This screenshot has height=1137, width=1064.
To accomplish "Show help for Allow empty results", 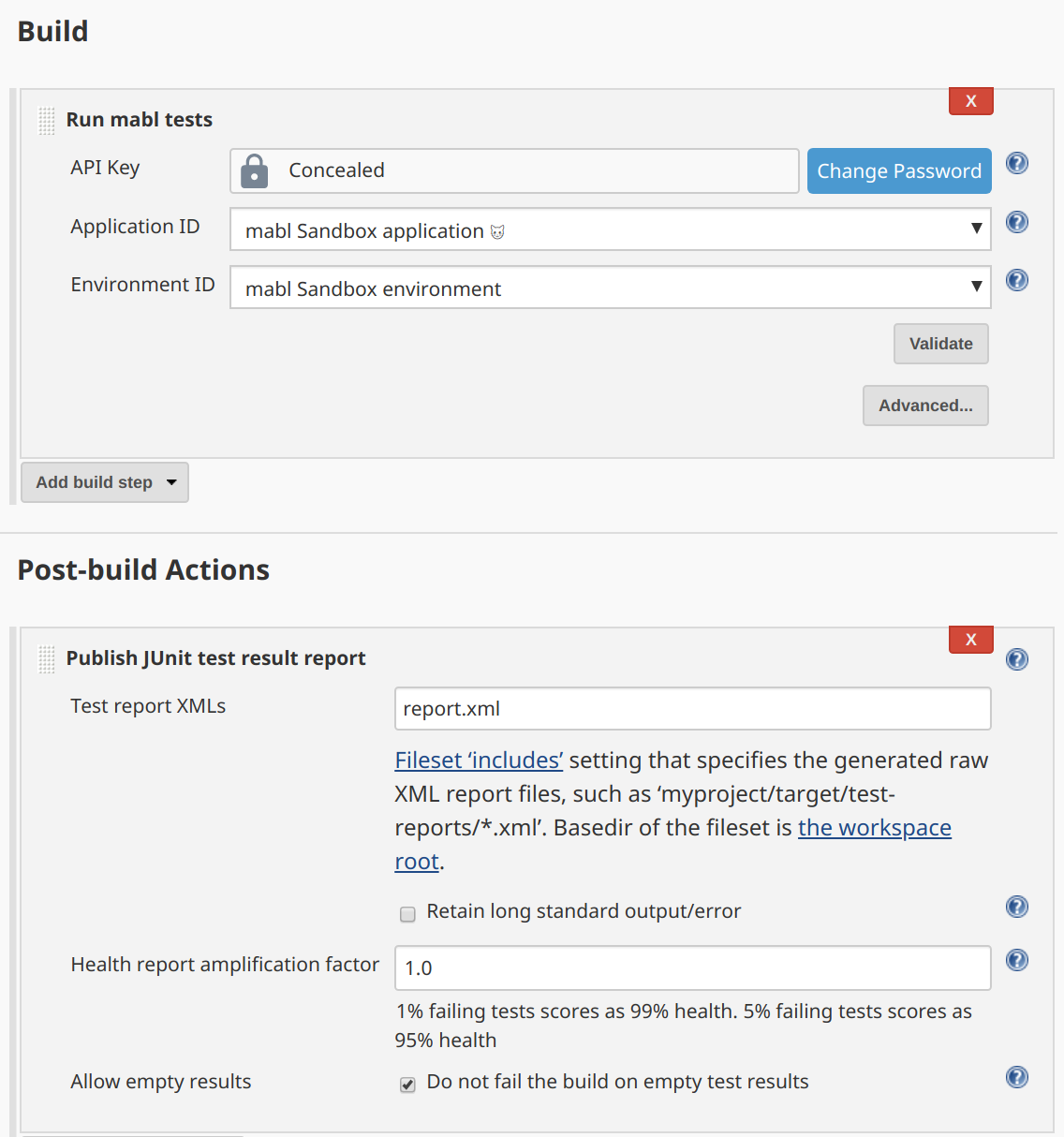I will coord(1016,1077).
